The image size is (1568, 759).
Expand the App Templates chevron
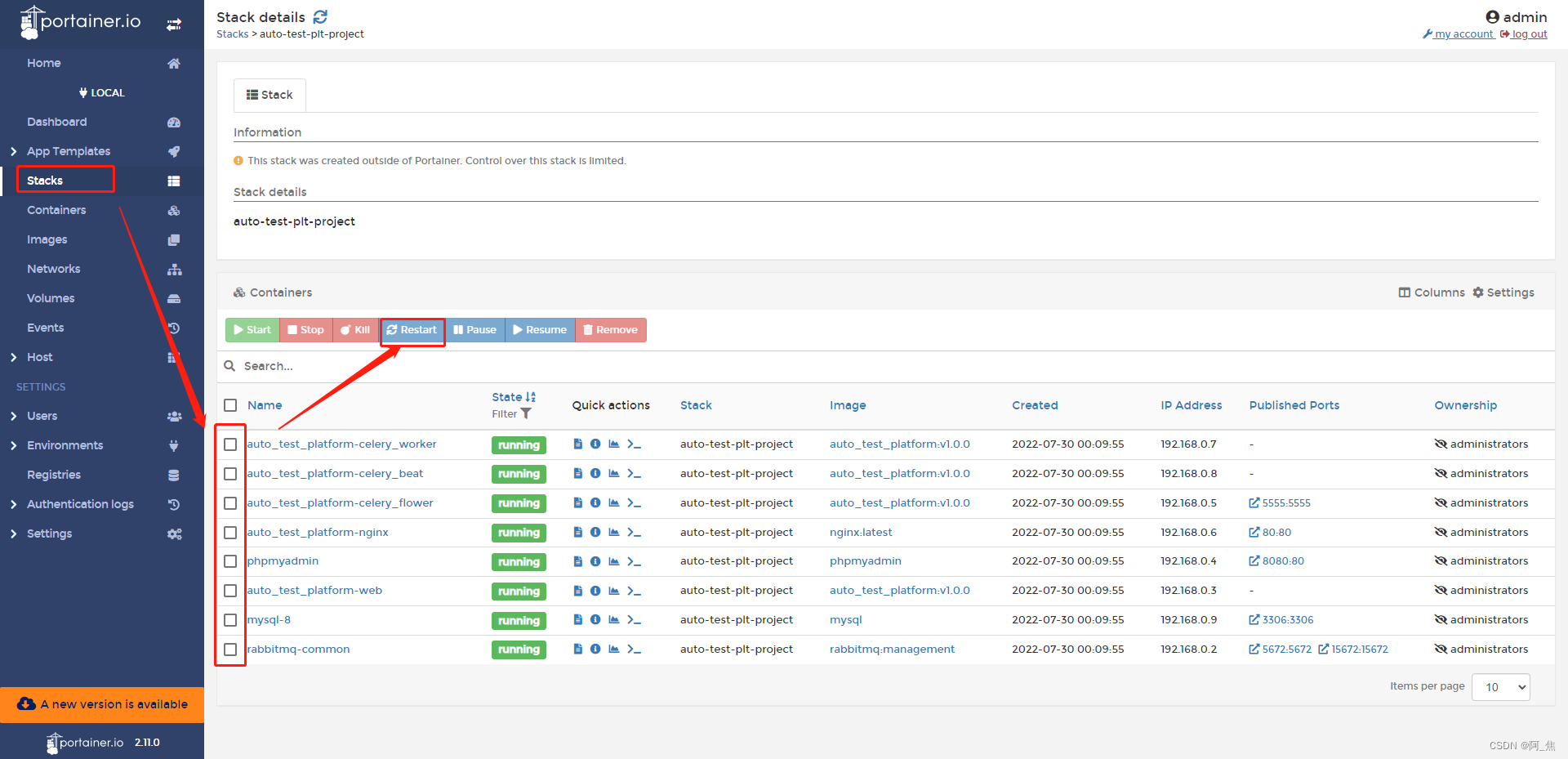13,151
